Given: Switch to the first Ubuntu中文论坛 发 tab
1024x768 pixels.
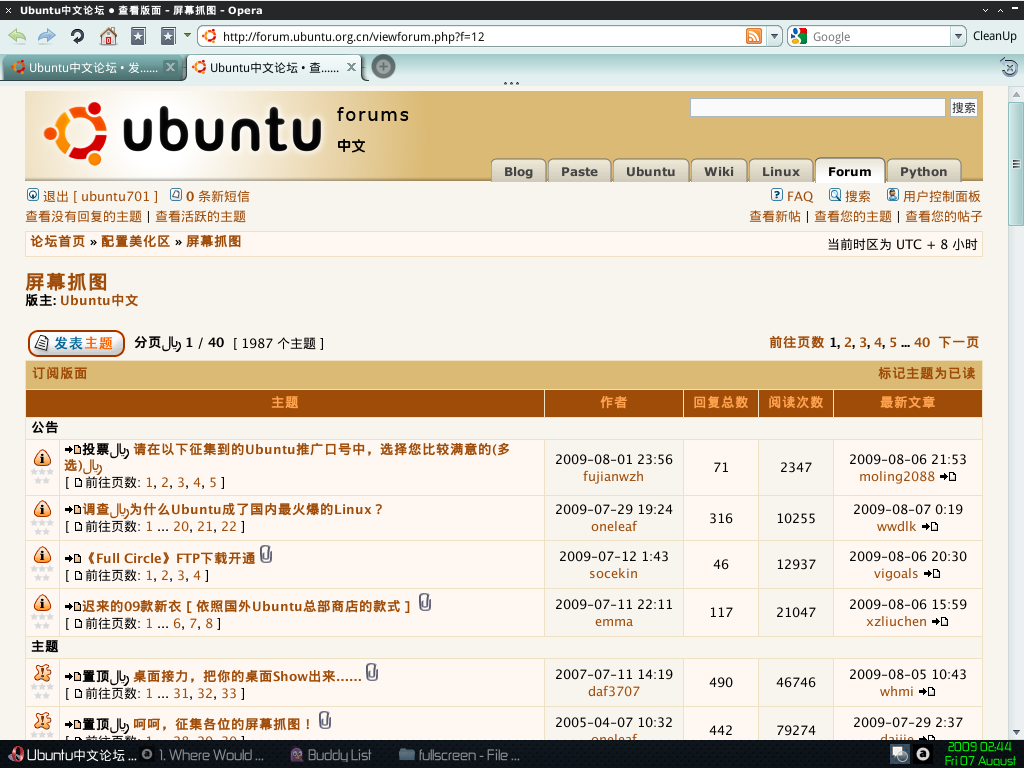Looking at the screenshot, I should coord(91,67).
